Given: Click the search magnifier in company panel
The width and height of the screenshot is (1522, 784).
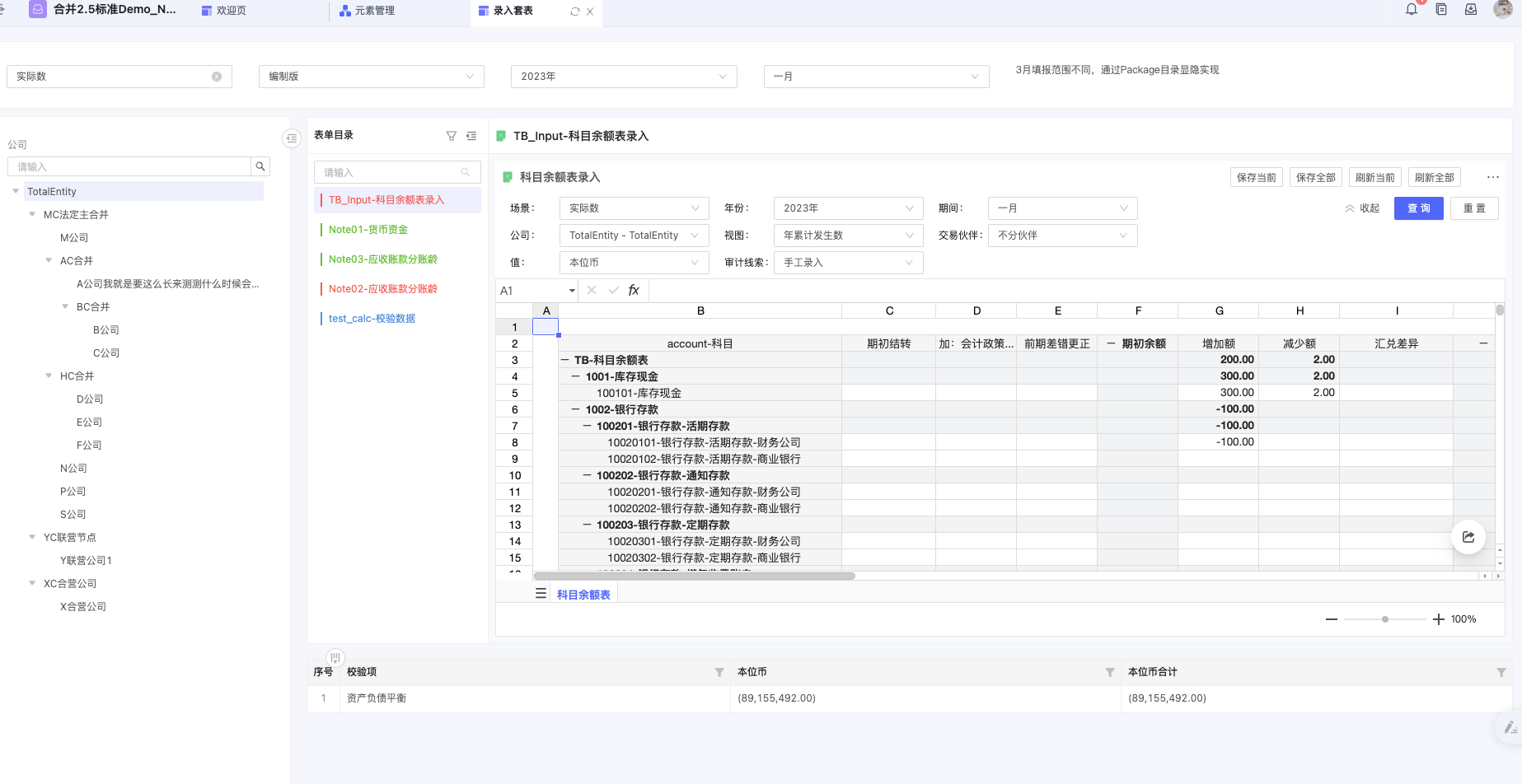Looking at the screenshot, I should point(260,166).
